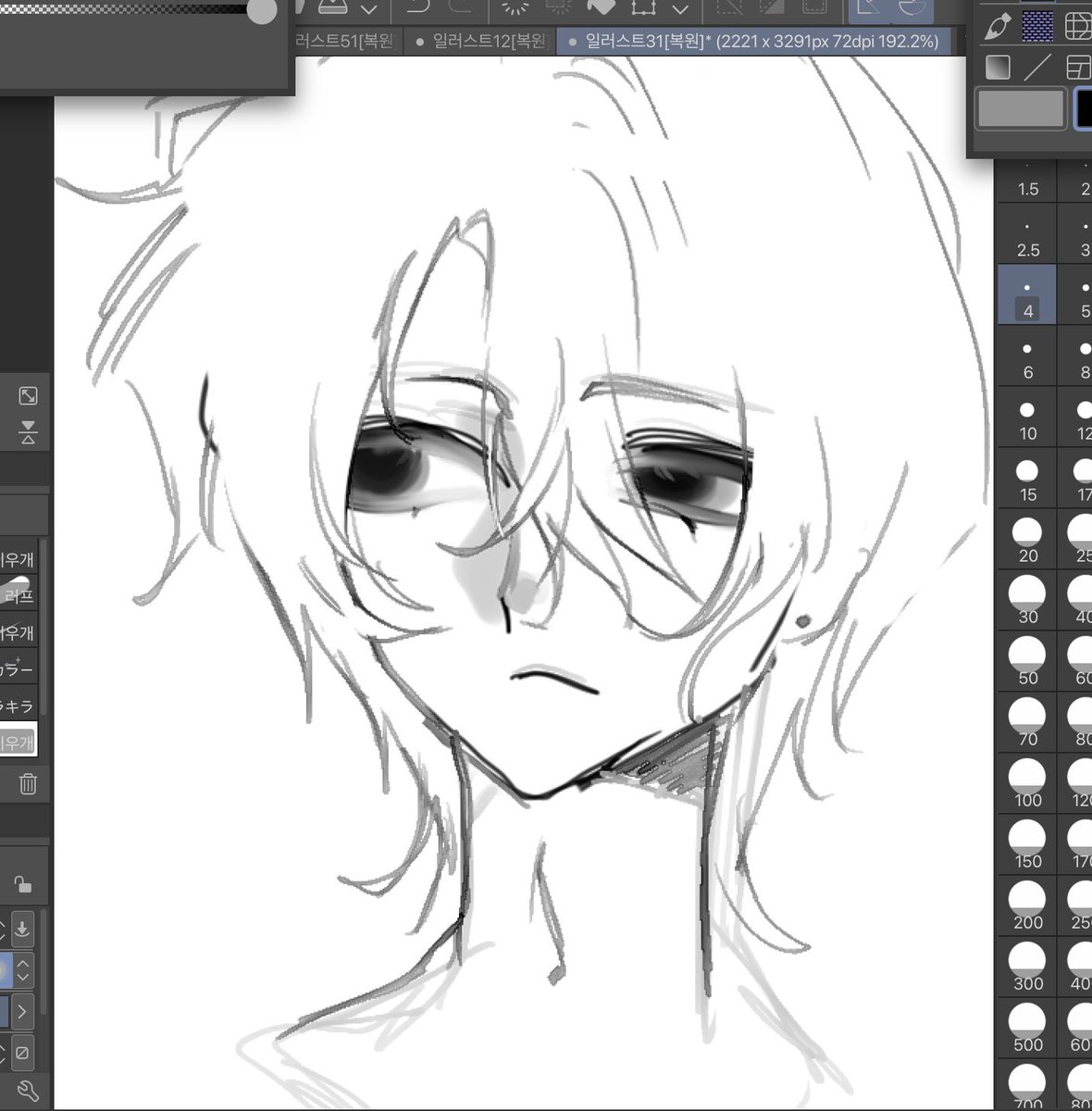Choose brush size 15 preset
The height and width of the screenshot is (1111, 1092).
[x=1027, y=480]
